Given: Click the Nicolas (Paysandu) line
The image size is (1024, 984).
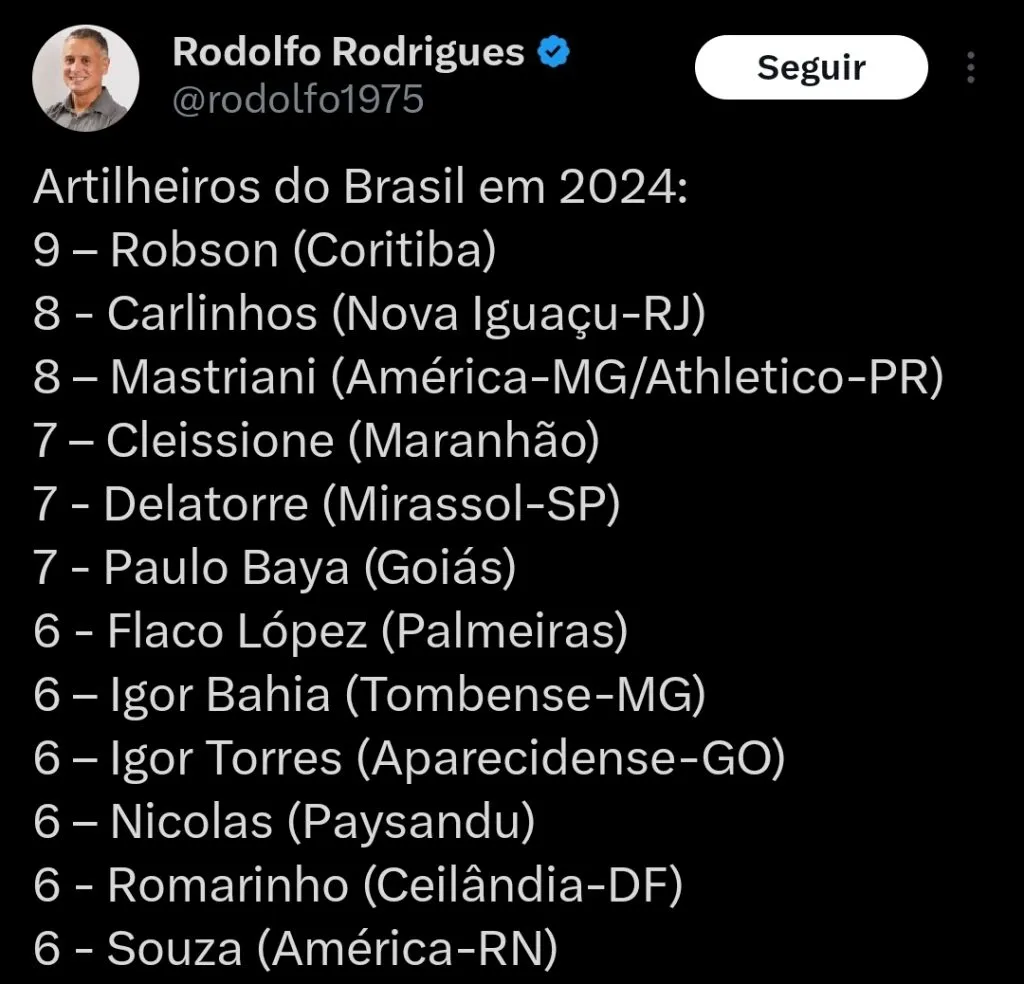Looking at the screenshot, I should click(285, 821).
